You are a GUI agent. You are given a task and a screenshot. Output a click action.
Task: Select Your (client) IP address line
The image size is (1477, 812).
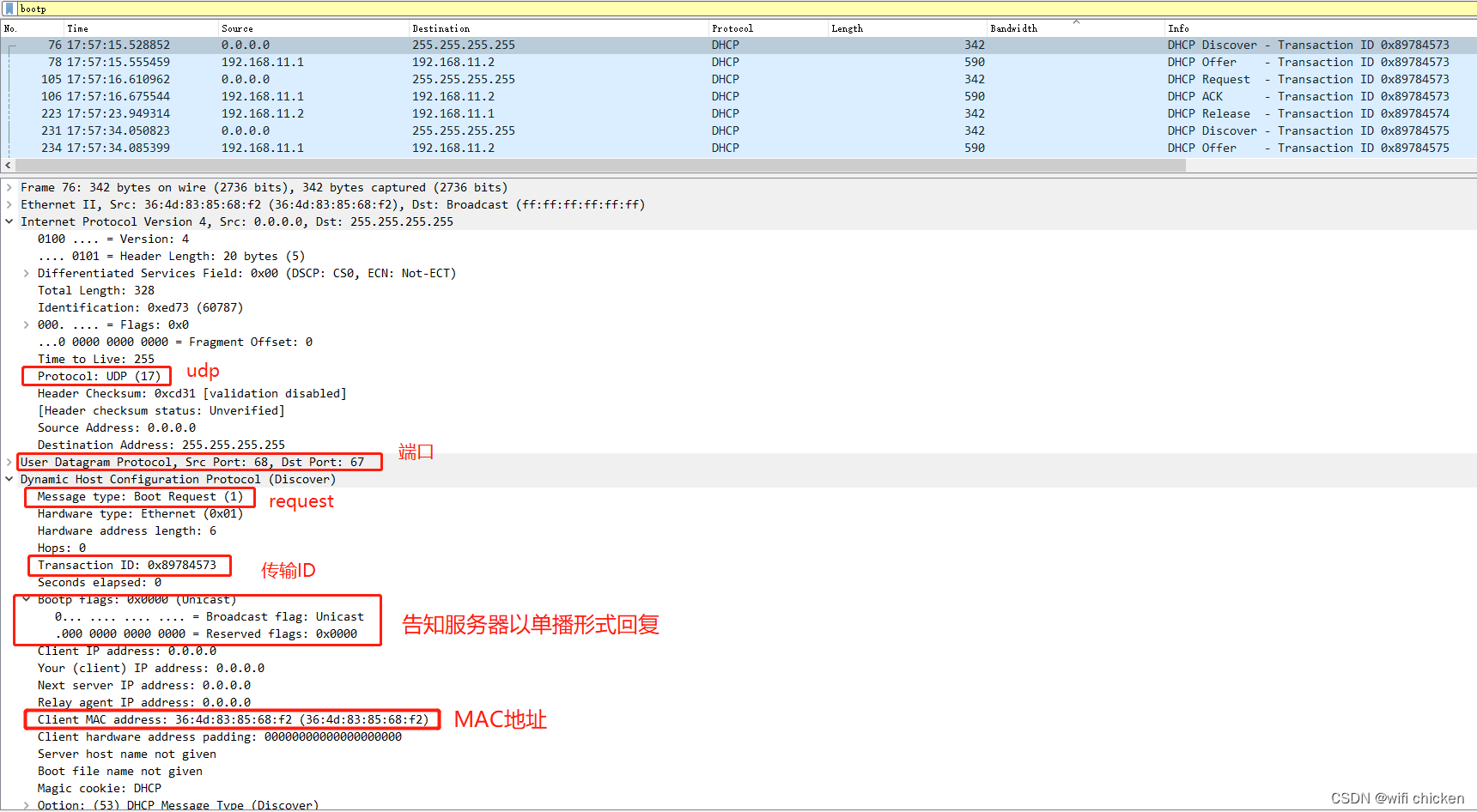tap(151, 668)
